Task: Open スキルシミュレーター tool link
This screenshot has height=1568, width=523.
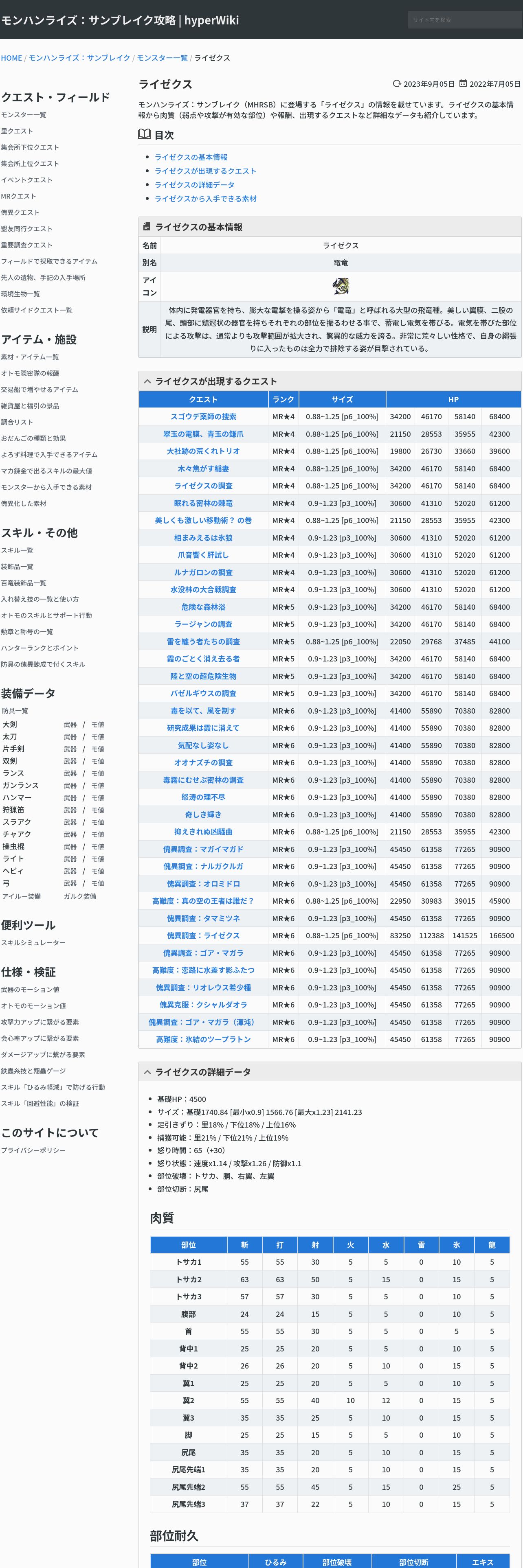Action: (33, 943)
